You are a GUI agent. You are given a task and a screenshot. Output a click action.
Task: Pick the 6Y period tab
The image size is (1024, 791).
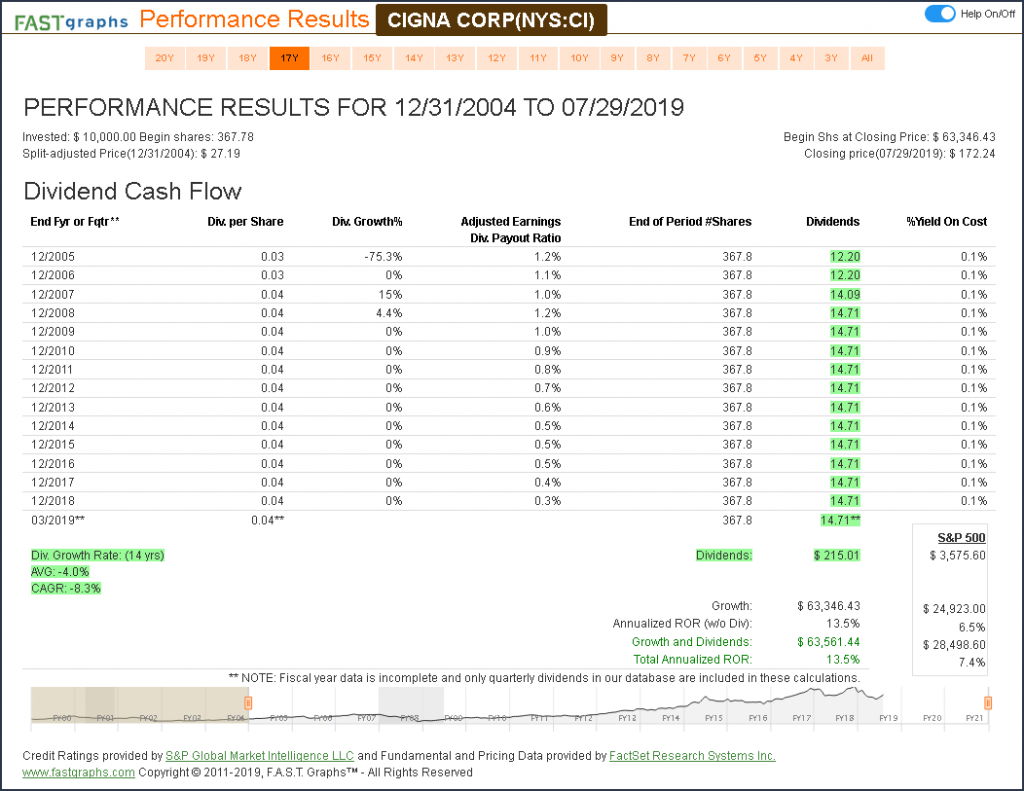click(724, 58)
